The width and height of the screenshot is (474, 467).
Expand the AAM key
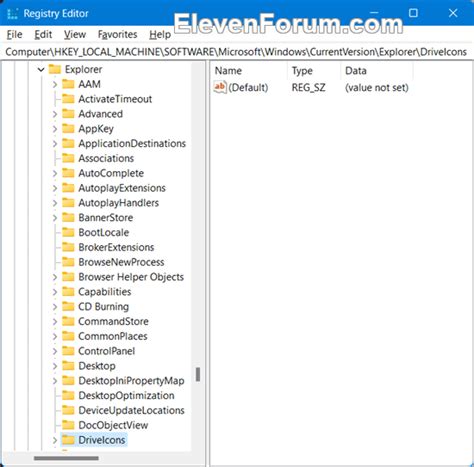pyautogui.click(x=55, y=84)
